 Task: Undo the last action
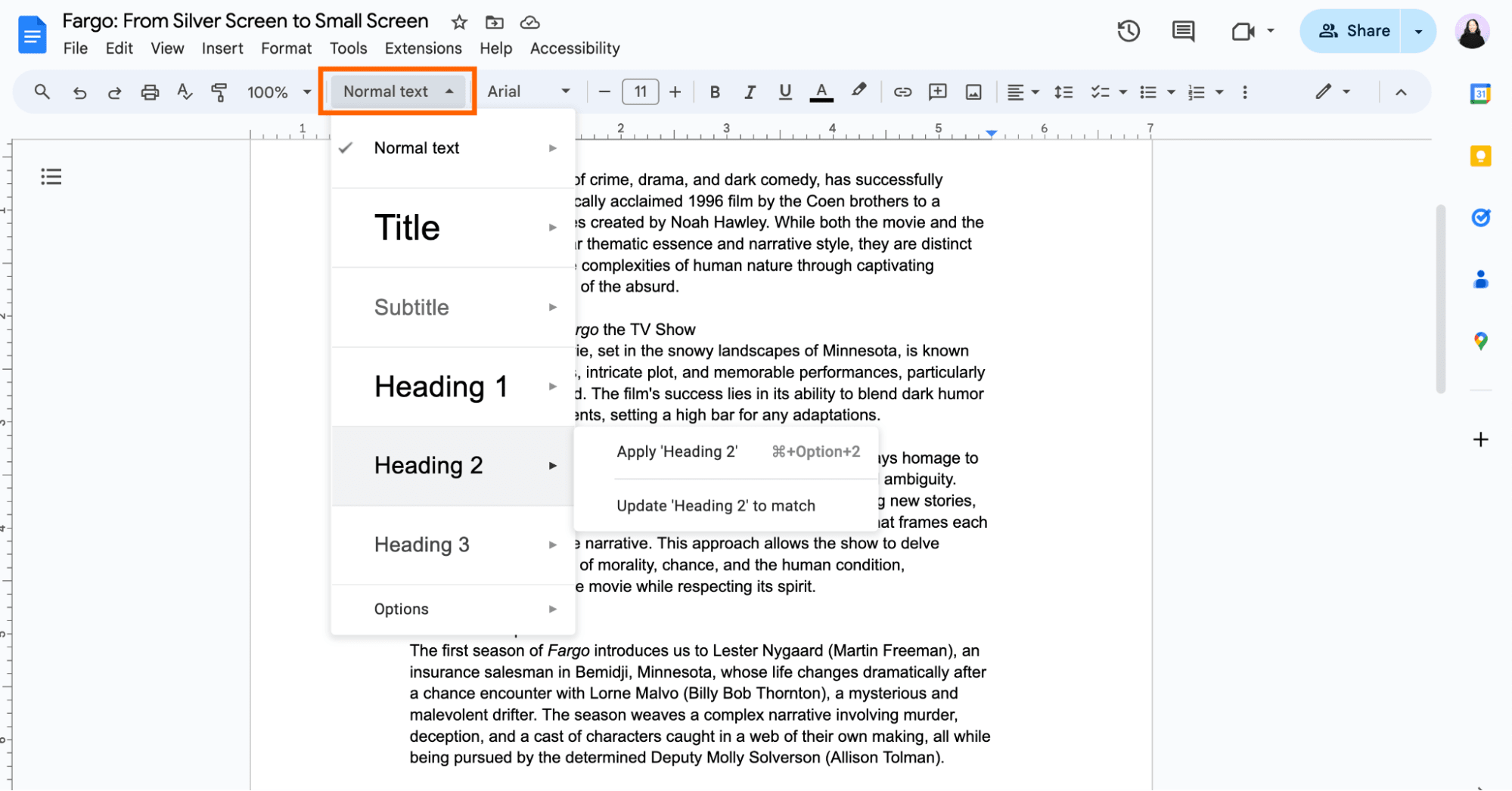(x=79, y=92)
